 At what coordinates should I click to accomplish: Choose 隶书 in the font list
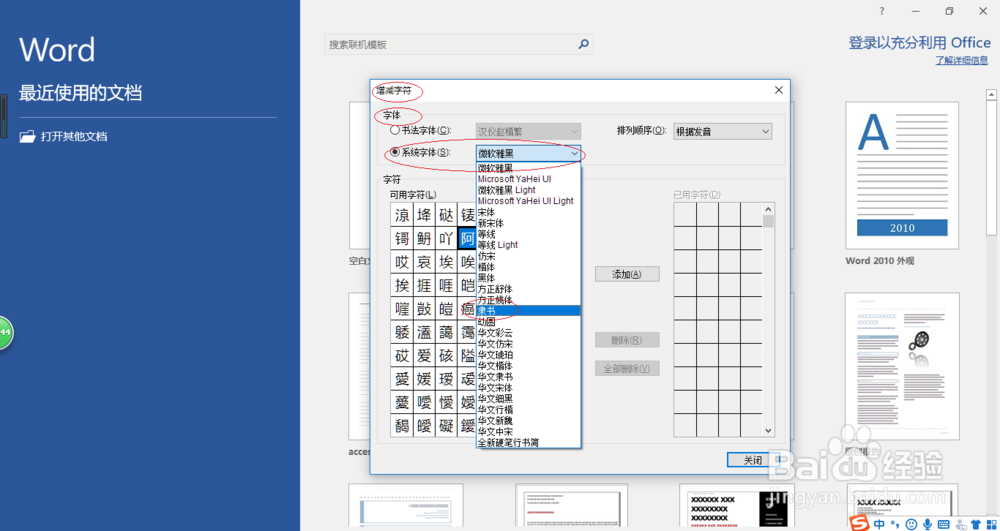(x=528, y=310)
